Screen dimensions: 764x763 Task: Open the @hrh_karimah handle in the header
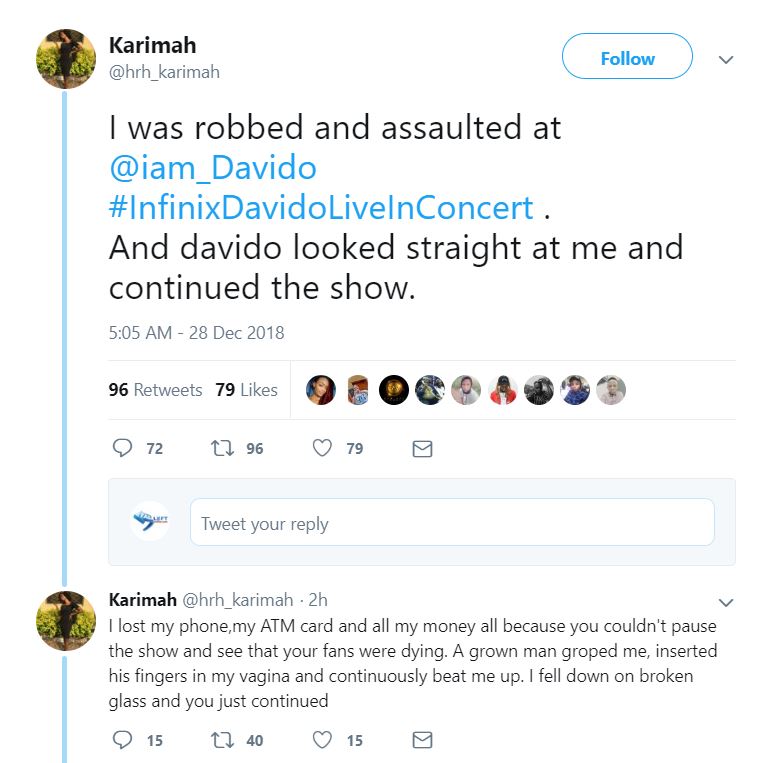click(164, 72)
